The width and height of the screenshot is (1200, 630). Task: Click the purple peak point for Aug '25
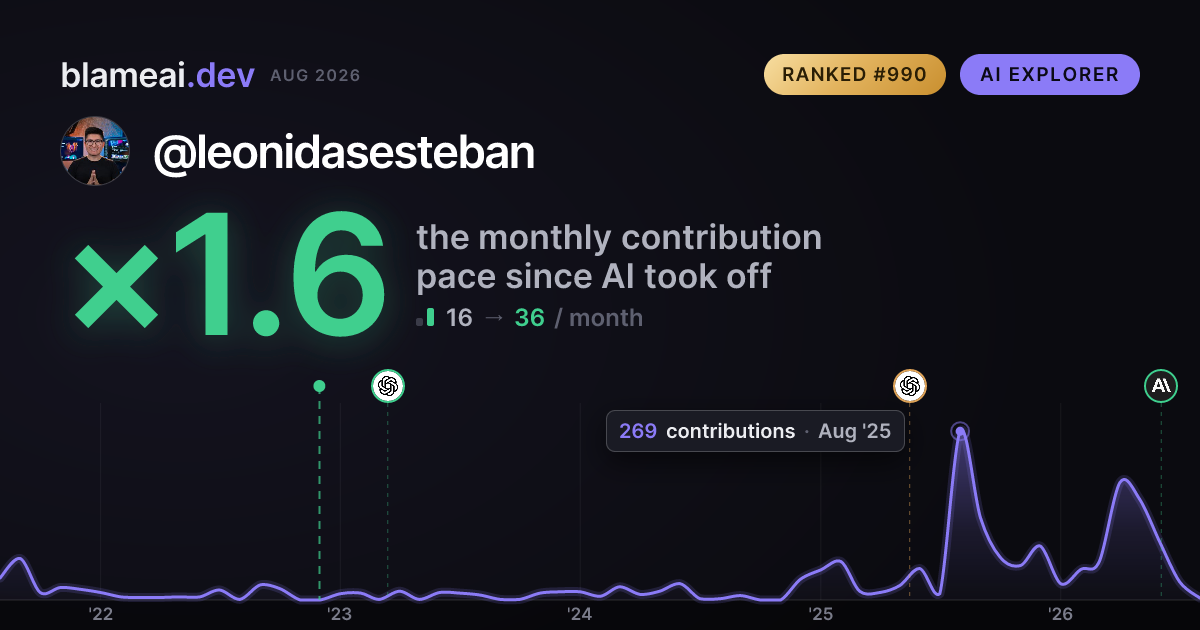(960, 432)
